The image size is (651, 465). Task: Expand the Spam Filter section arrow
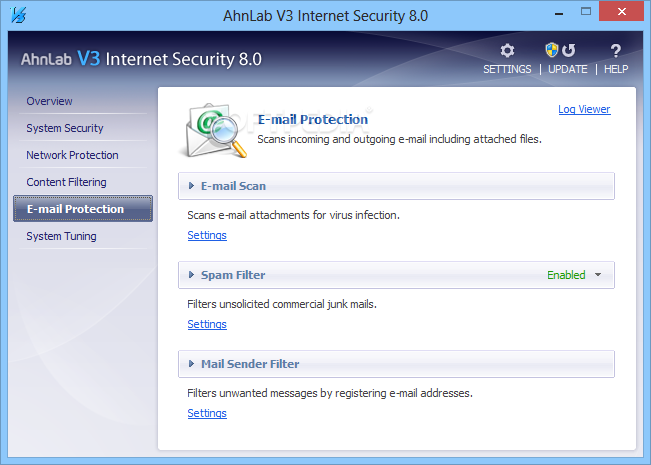pos(191,275)
